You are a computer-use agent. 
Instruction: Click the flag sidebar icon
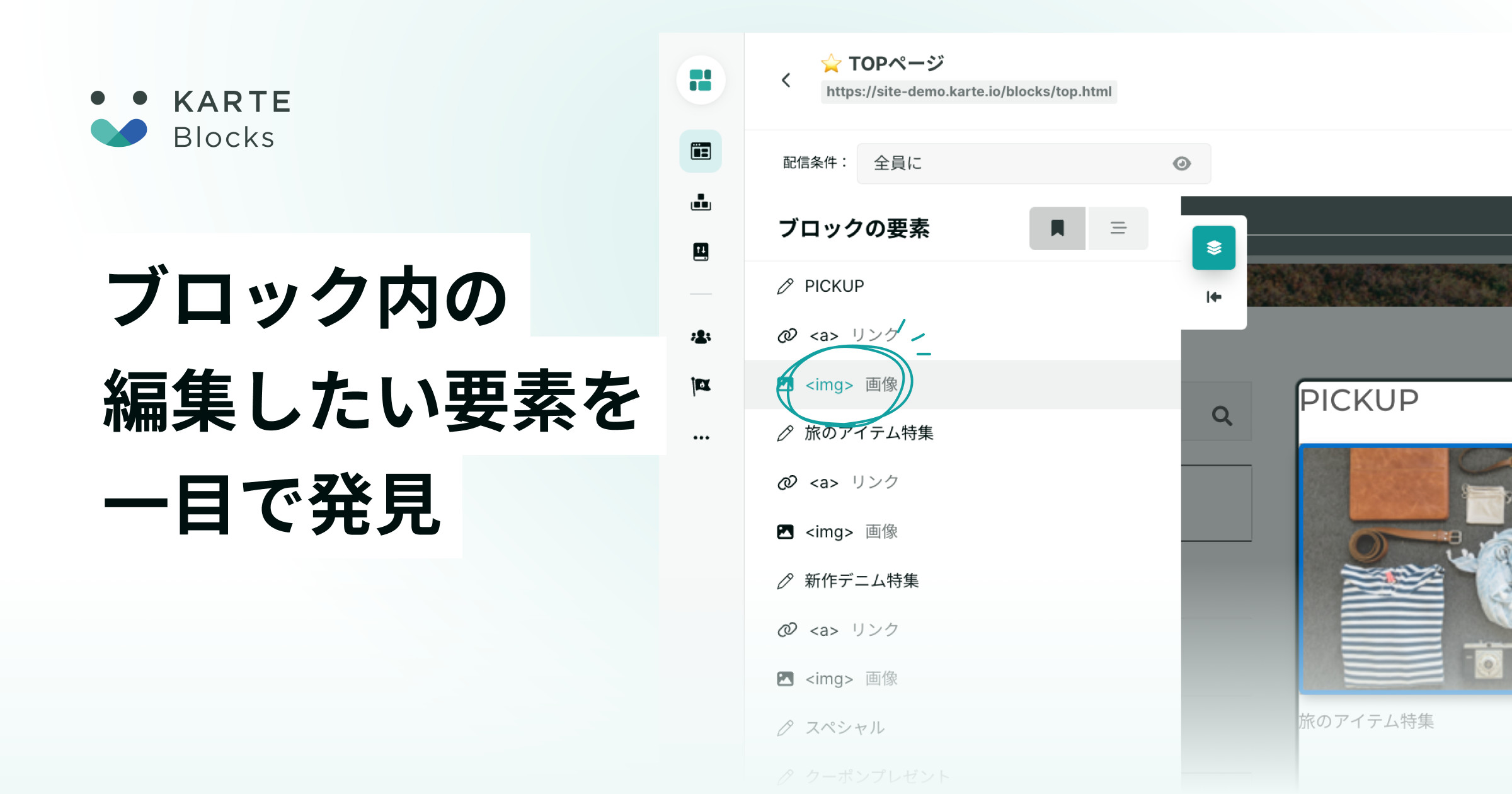(701, 386)
